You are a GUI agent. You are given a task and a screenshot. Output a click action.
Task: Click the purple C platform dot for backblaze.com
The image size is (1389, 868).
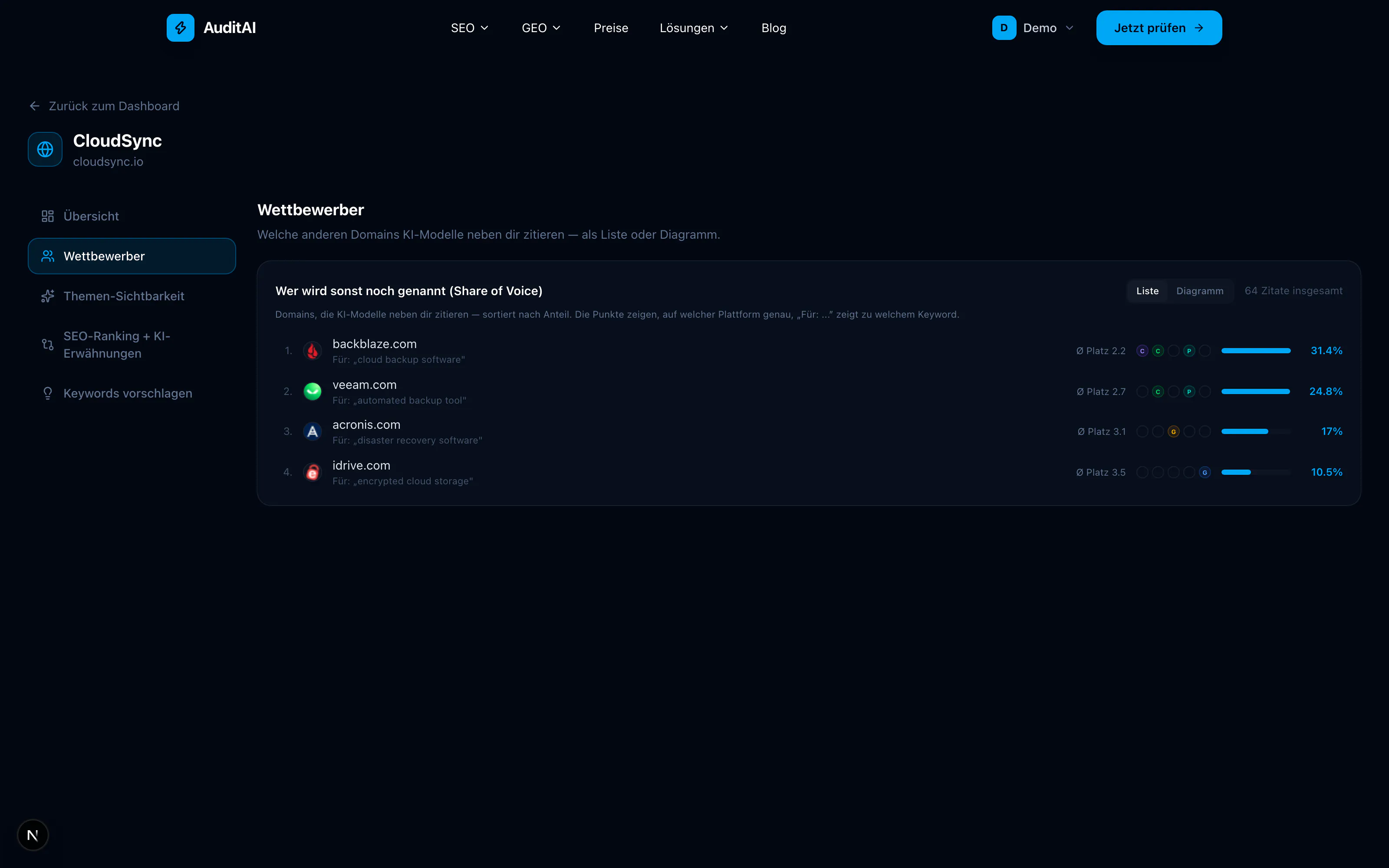(x=1142, y=351)
